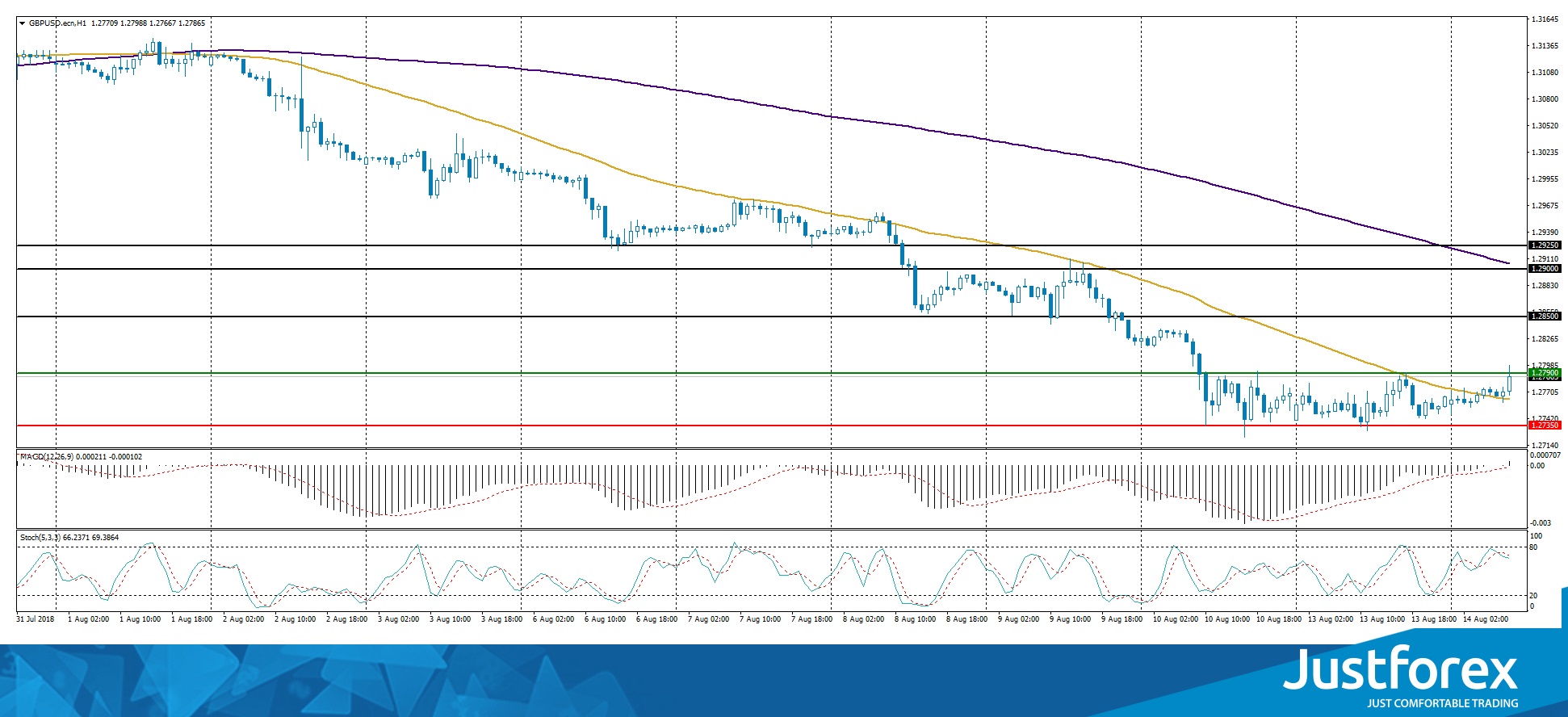Click the 6 Aug 18:00 time label
The height and width of the screenshot is (717, 1568).
(x=656, y=619)
